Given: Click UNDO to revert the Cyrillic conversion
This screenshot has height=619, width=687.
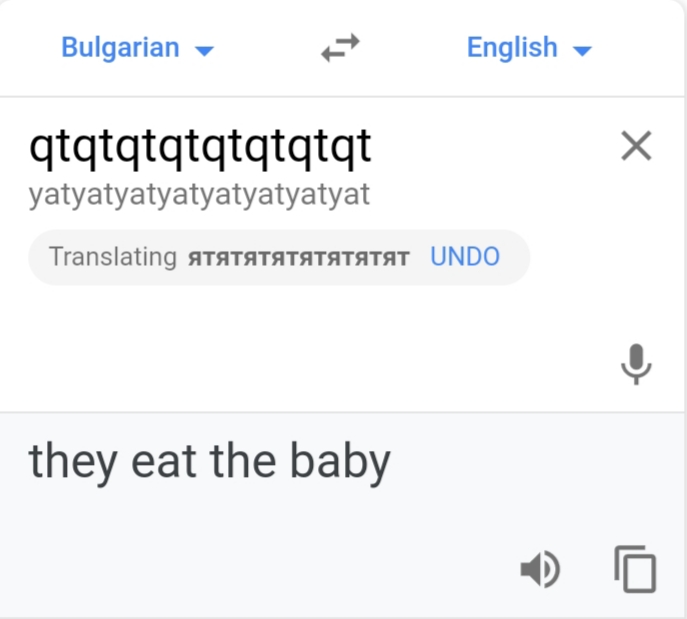Looking at the screenshot, I should tap(465, 257).
